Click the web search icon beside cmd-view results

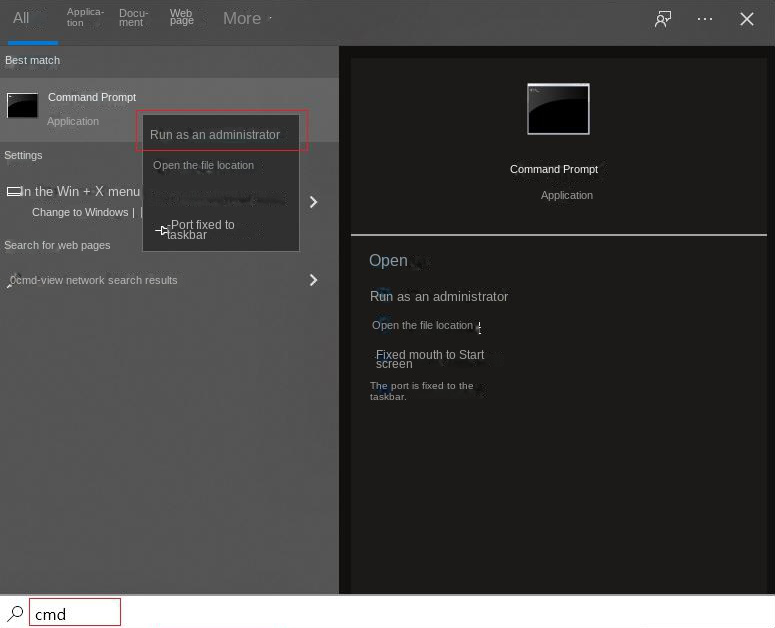(x=12, y=281)
